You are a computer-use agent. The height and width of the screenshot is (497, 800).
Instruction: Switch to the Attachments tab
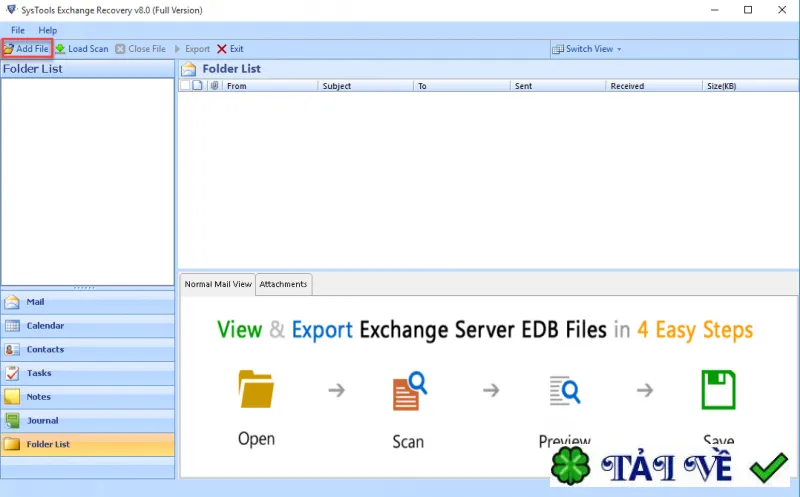pyautogui.click(x=283, y=284)
